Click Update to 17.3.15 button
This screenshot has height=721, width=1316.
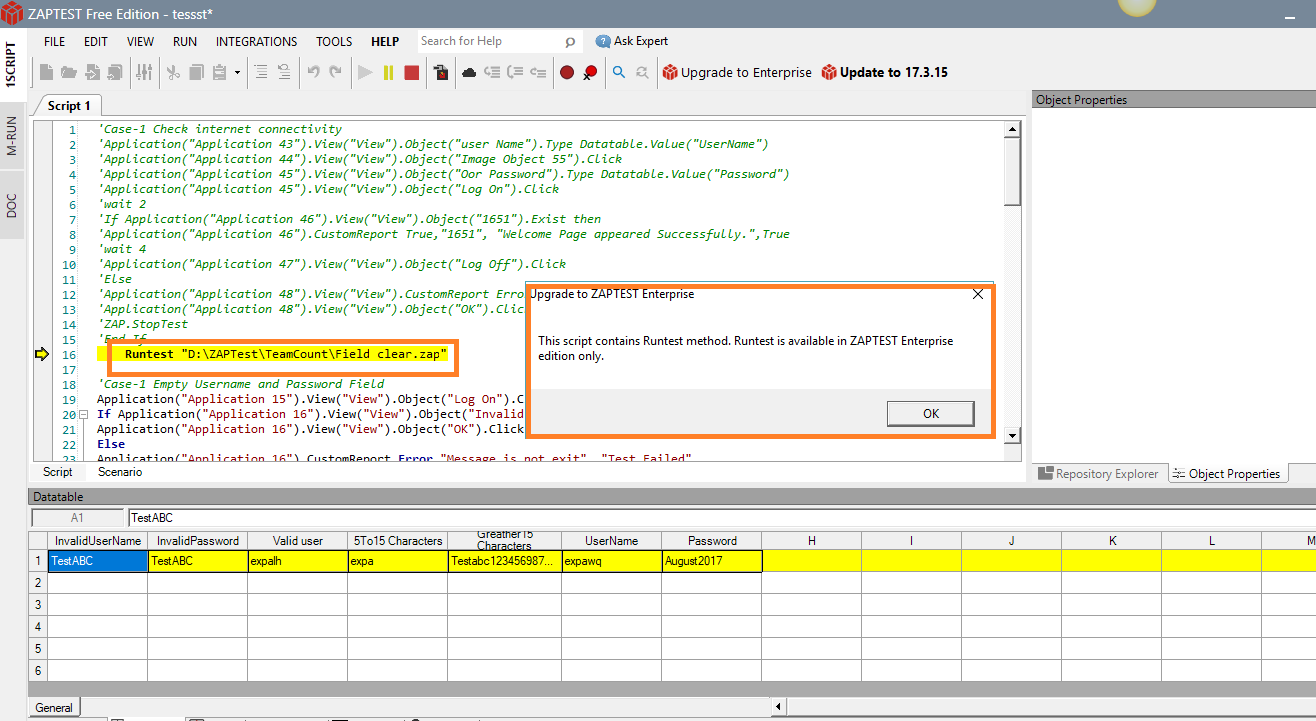point(884,72)
